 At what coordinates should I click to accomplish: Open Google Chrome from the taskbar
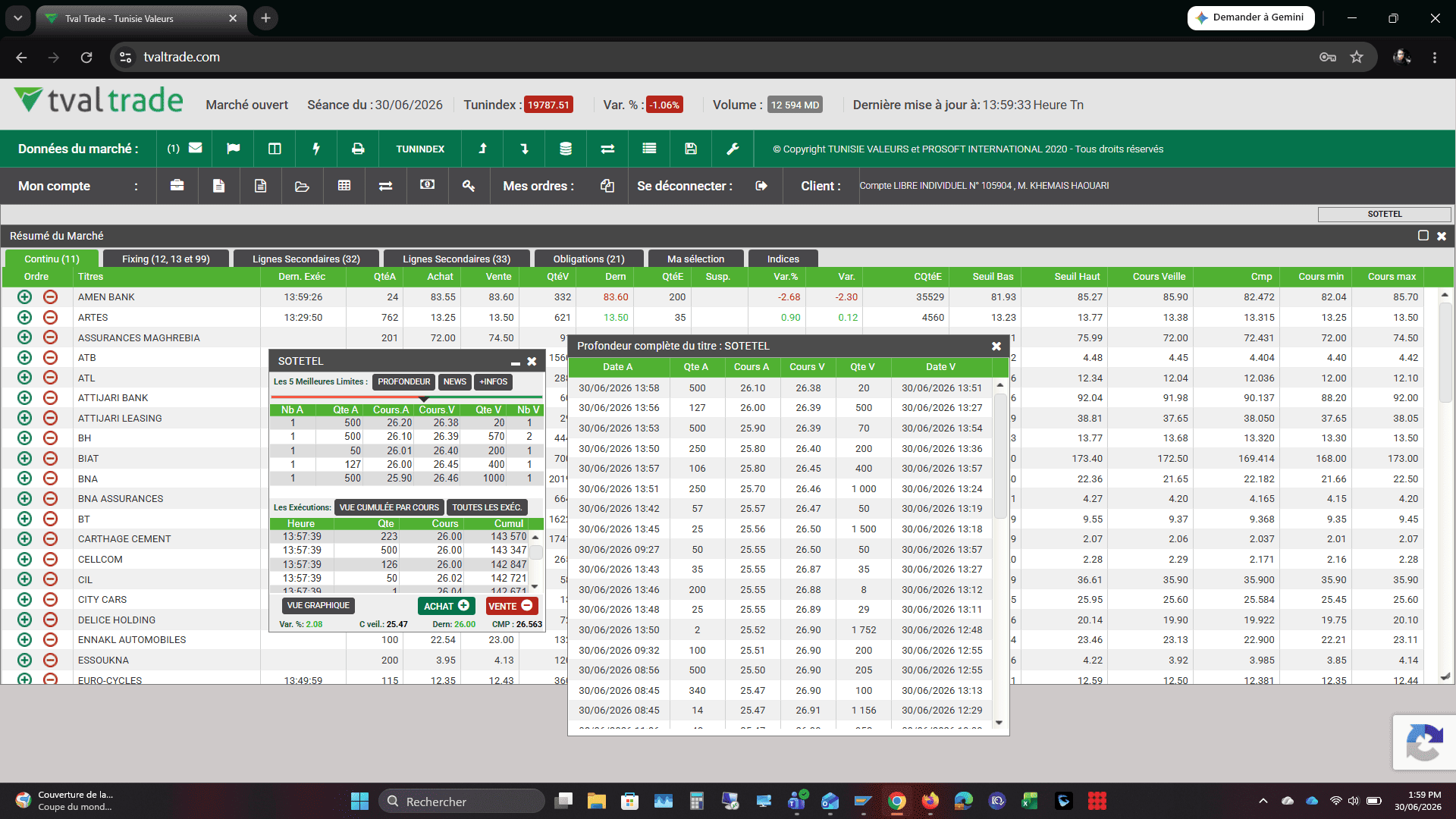(897, 801)
